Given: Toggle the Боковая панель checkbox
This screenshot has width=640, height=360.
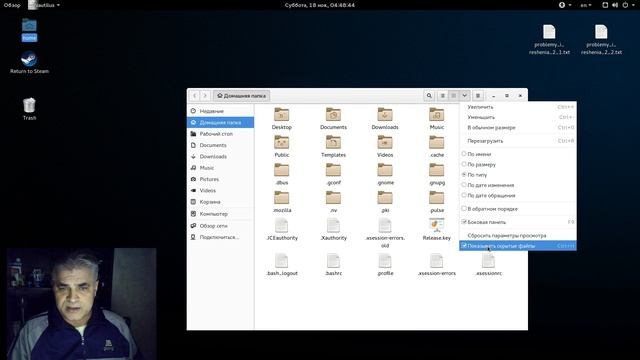Looking at the screenshot, I should [x=464, y=222].
